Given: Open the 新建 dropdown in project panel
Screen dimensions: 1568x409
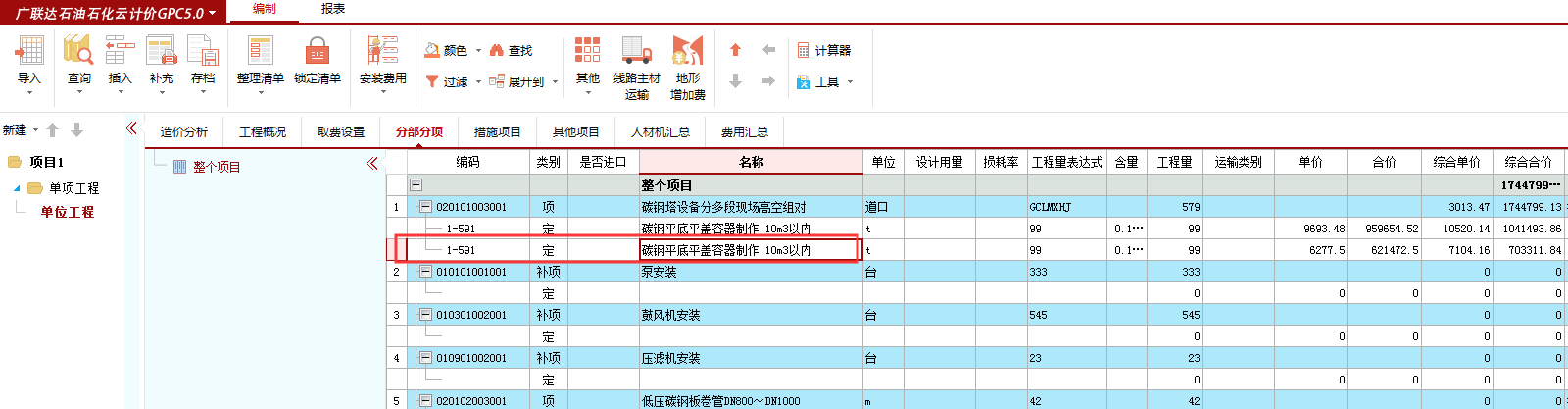Looking at the screenshot, I should (35, 130).
